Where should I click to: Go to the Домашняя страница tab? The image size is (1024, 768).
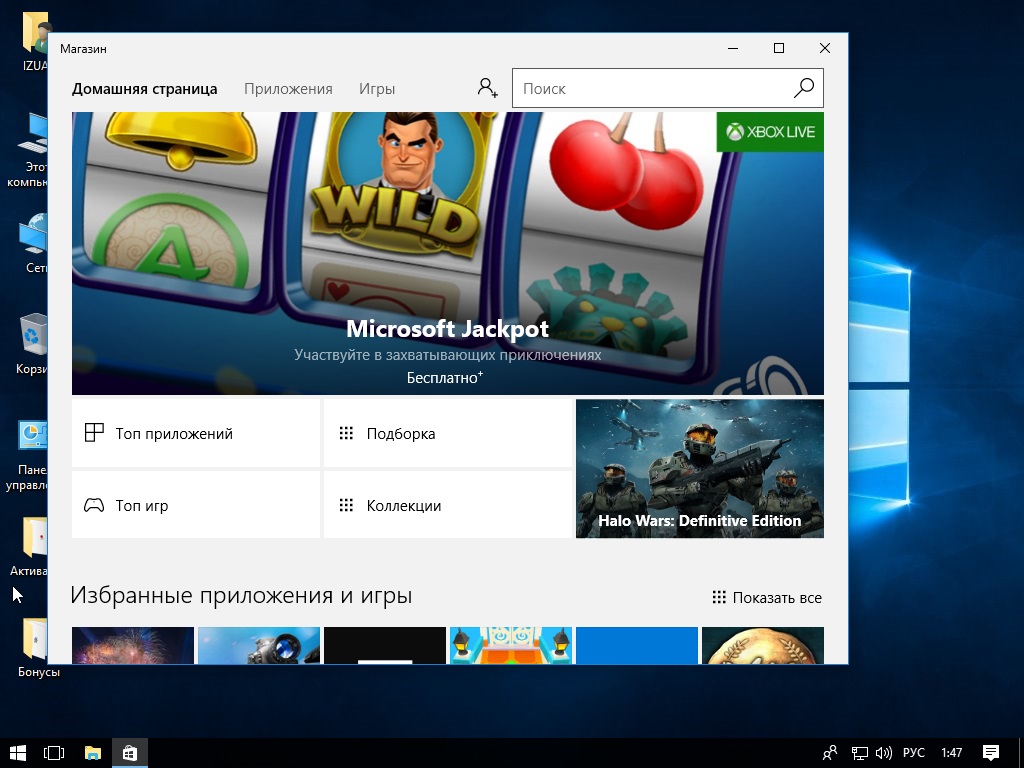[144, 89]
